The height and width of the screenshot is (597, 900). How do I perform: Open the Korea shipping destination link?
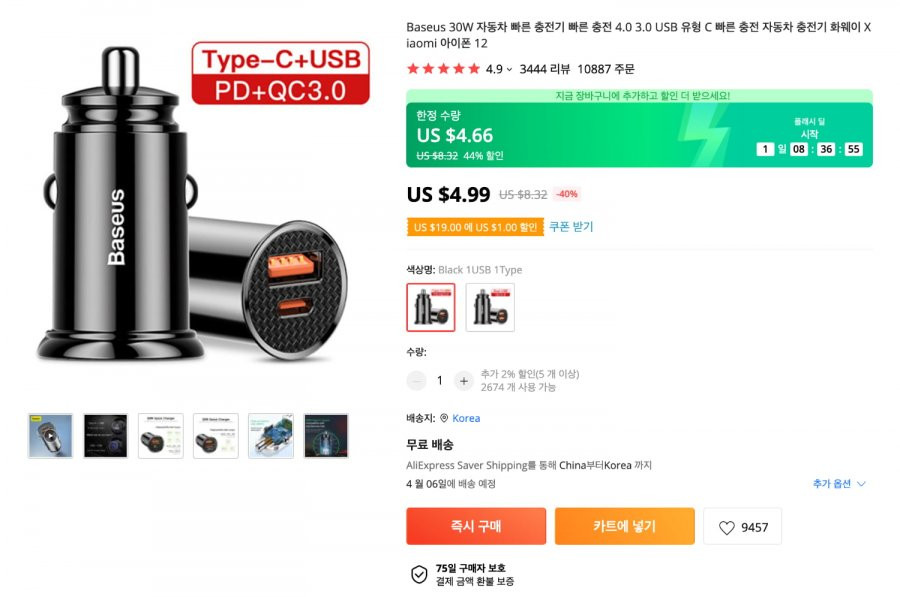point(466,418)
